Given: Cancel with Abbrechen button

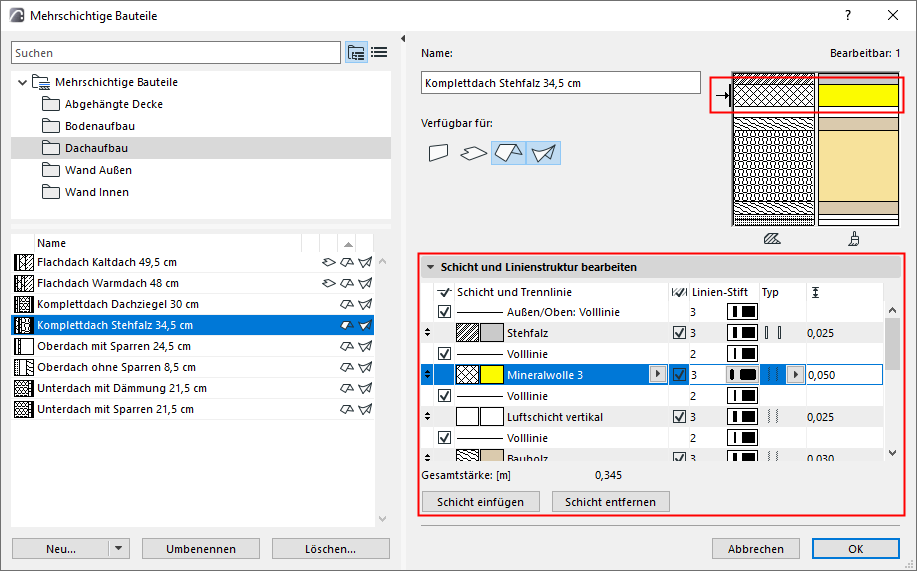Looking at the screenshot, I should pos(756,549).
